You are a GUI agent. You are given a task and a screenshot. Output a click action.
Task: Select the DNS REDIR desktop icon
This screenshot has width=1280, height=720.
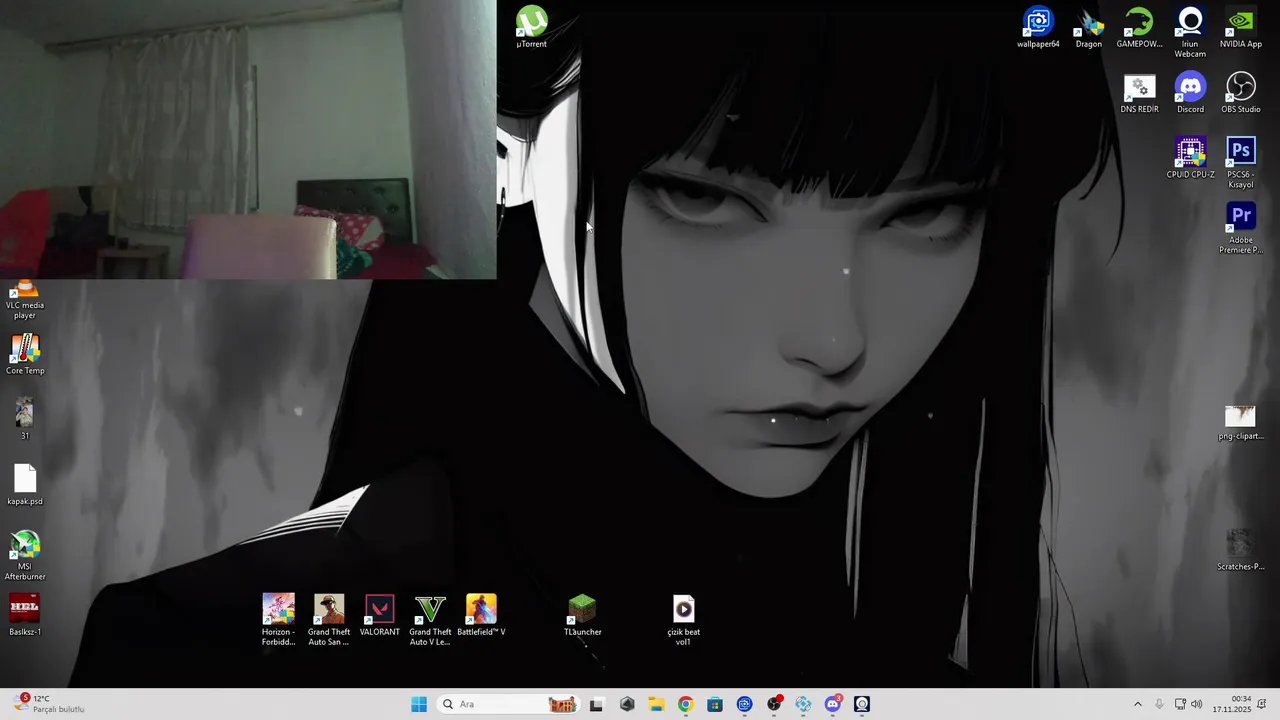click(x=1139, y=92)
